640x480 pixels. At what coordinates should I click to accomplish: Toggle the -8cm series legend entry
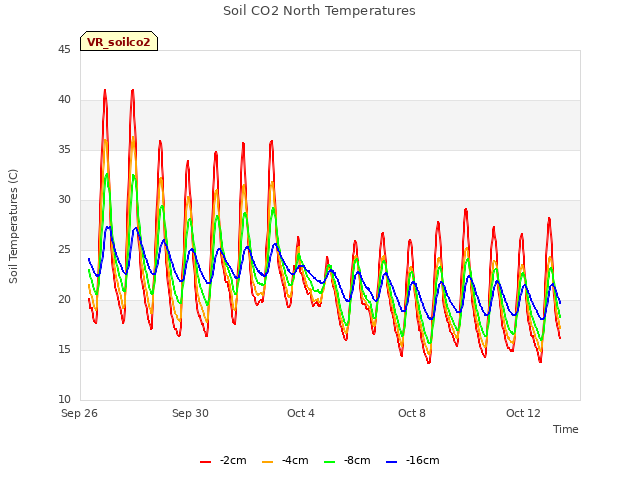pos(347,461)
